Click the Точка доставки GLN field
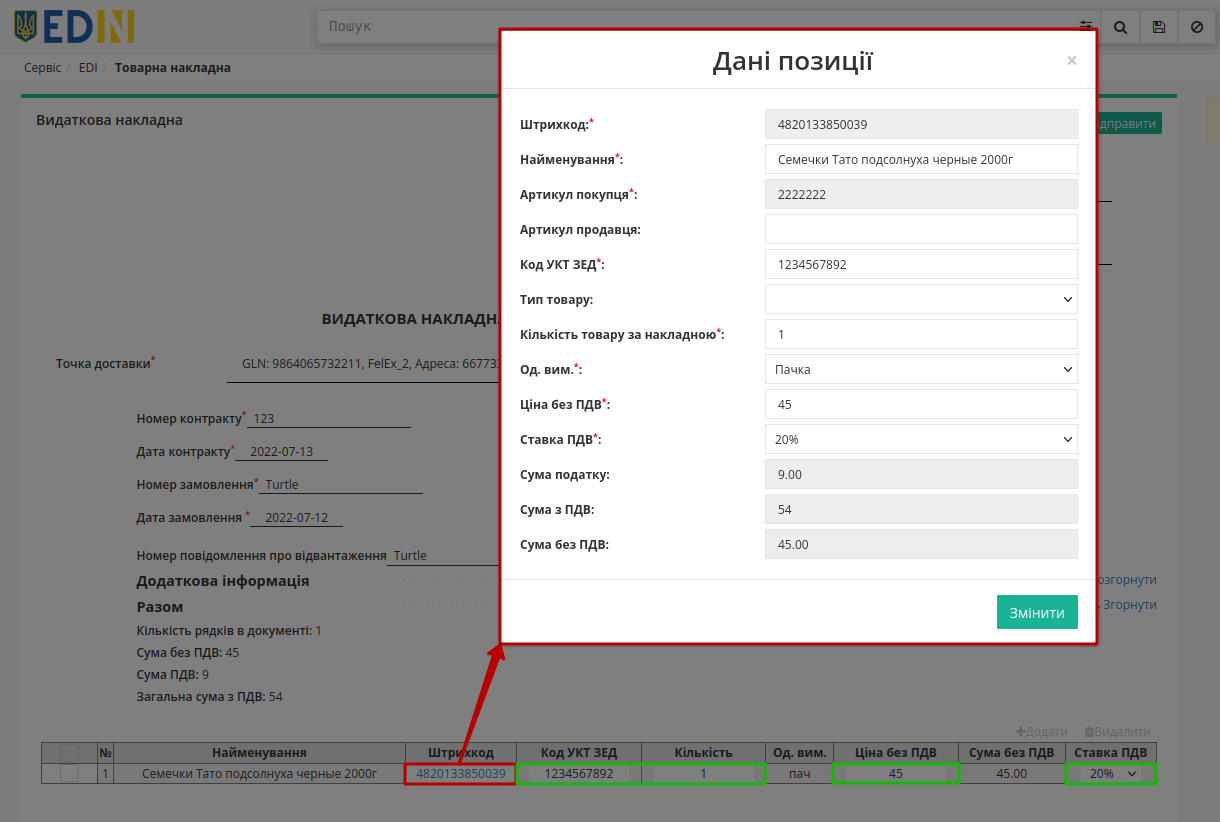The height and width of the screenshot is (822, 1220). (x=363, y=365)
